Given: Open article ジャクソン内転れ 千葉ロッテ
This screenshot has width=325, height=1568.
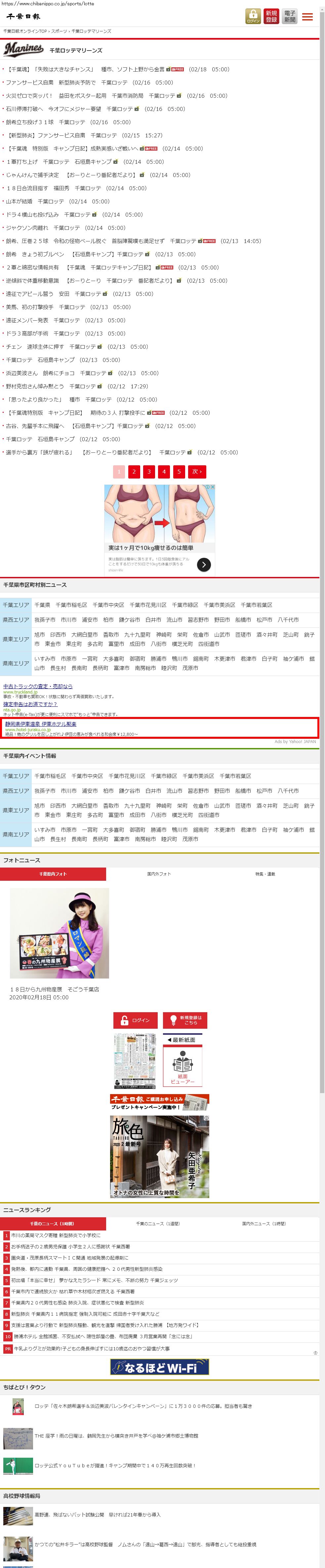Looking at the screenshot, I should pyautogui.click(x=43, y=228).
